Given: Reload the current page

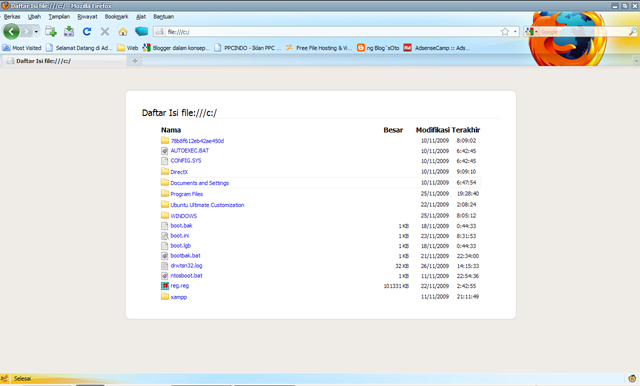Looking at the screenshot, I should [87, 31].
